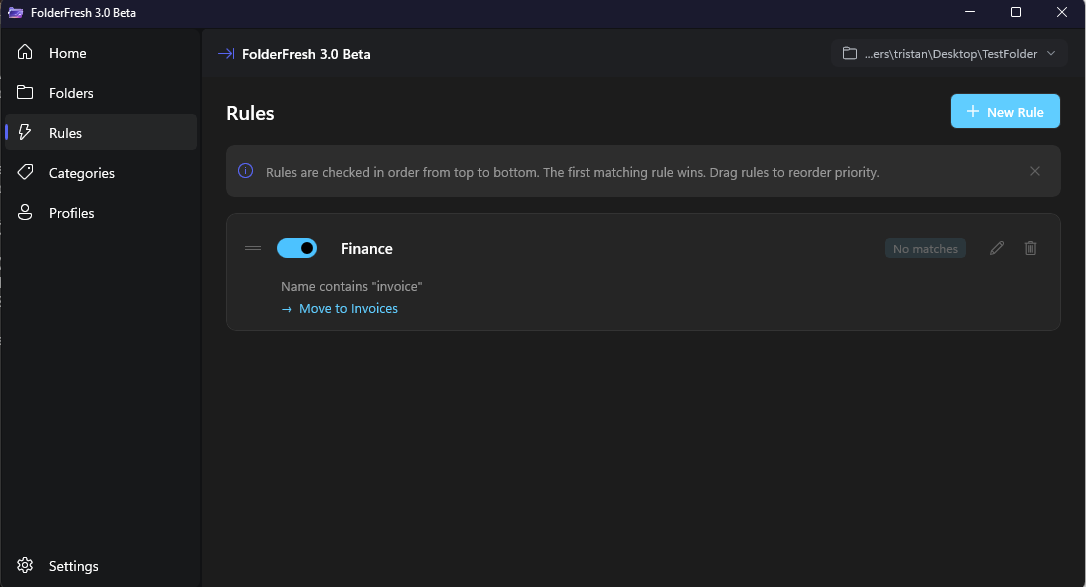Minimize the FolderFresh window
1086x587 pixels.
click(x=970, y=12)
